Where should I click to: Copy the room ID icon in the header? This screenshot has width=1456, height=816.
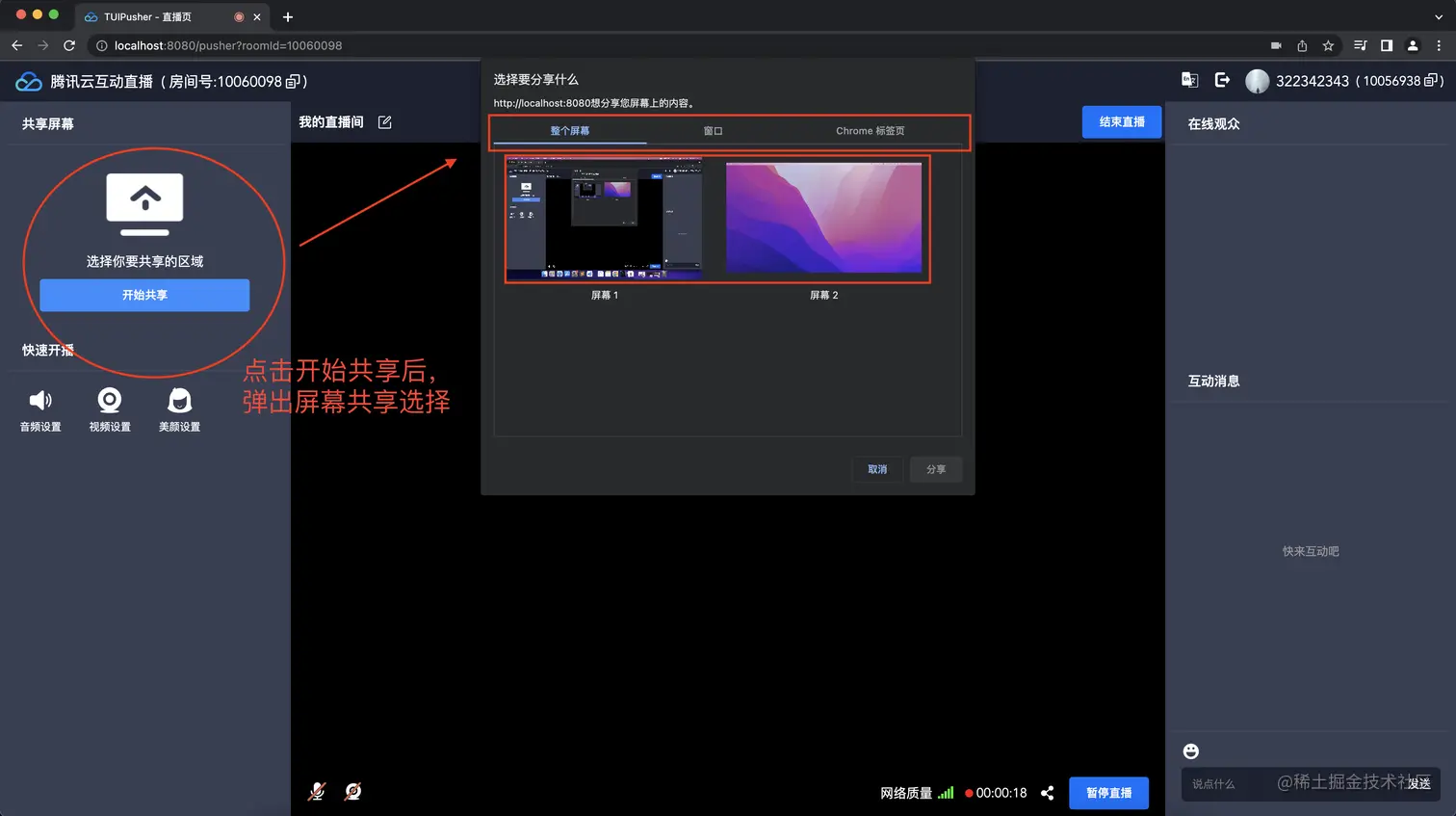coord(294,82)
